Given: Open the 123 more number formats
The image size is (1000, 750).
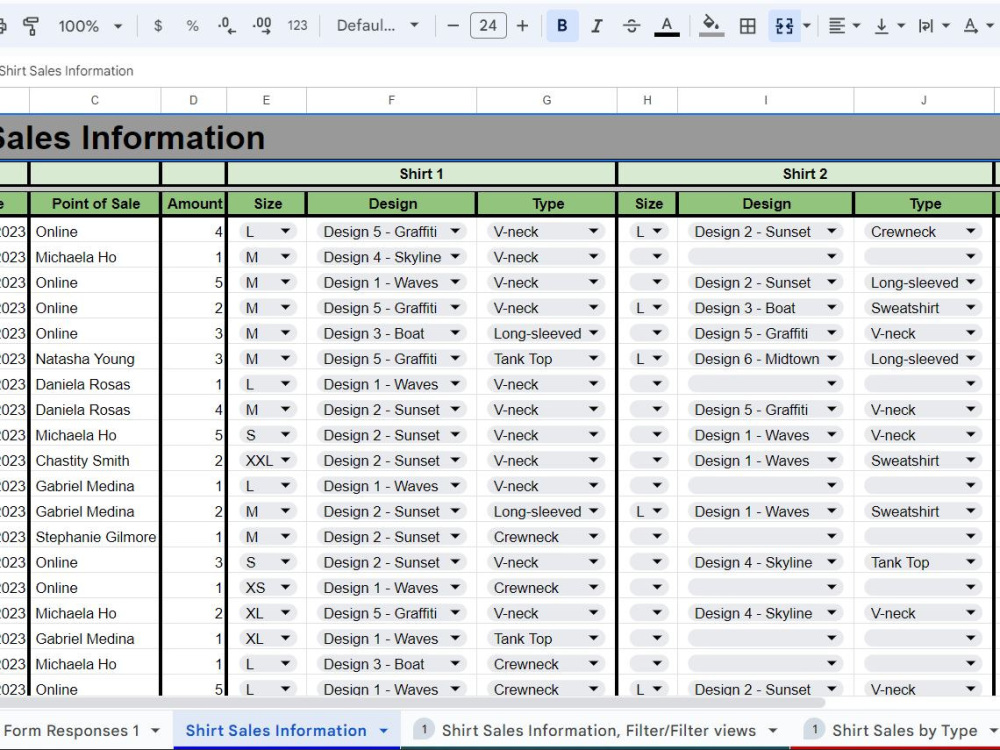Looking at the screenshot, I should pyautogui.click(x=297, y=26).
